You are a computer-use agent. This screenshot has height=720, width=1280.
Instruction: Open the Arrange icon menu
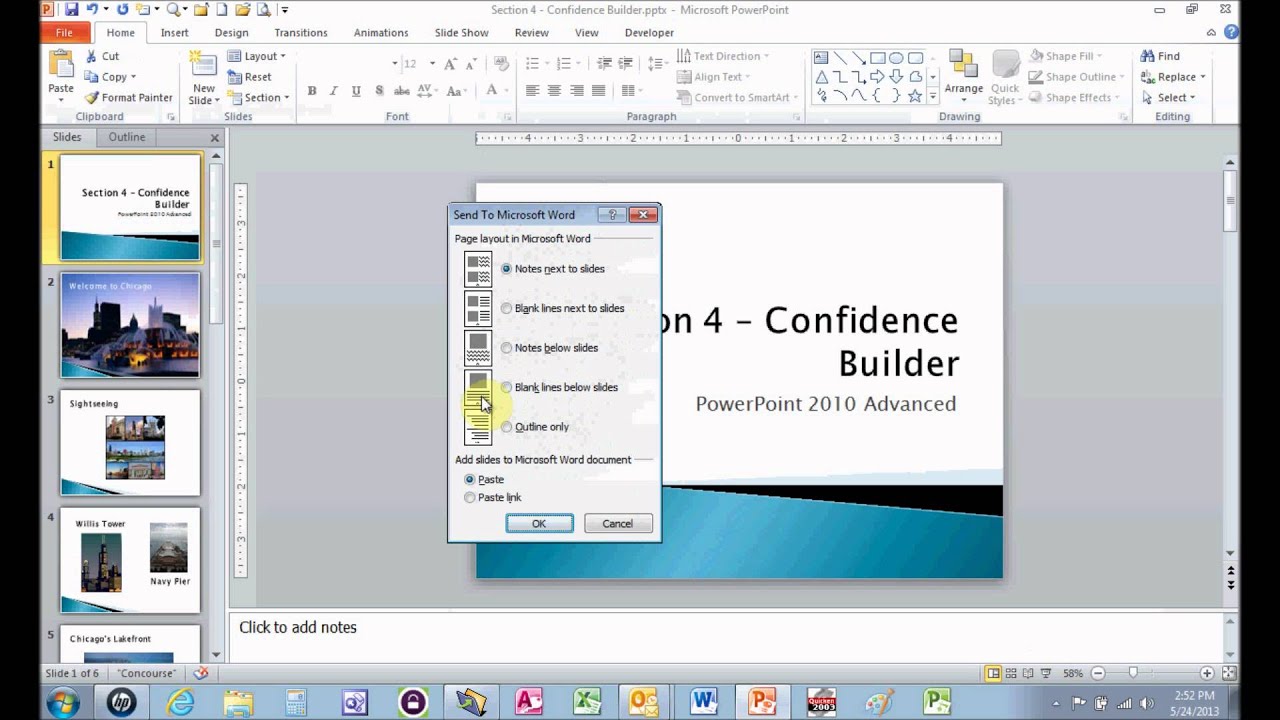[x=964, y=75]
